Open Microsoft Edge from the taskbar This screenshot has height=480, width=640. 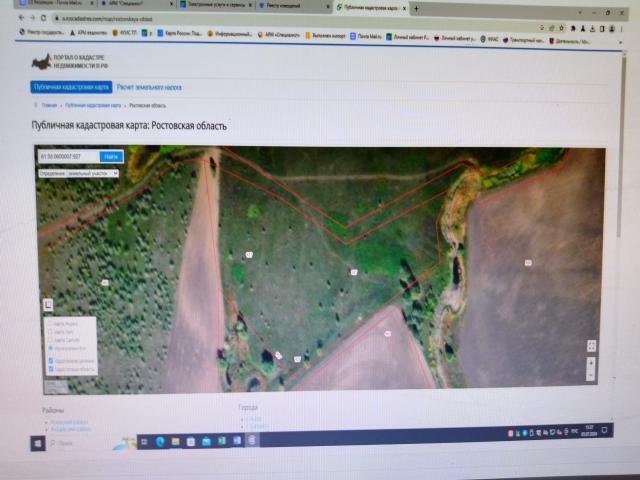[x=160, y=441]
